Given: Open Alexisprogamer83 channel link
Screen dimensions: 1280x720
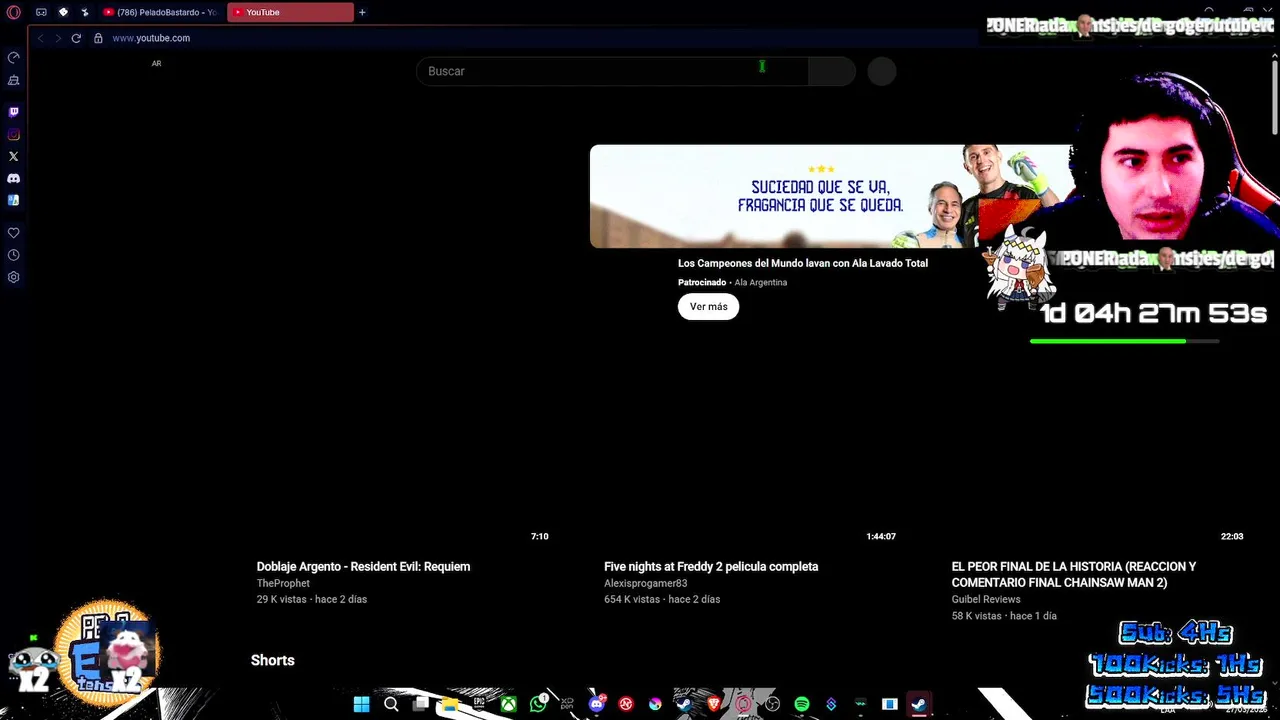Looking at the screenshot, I should click(646, 583).
